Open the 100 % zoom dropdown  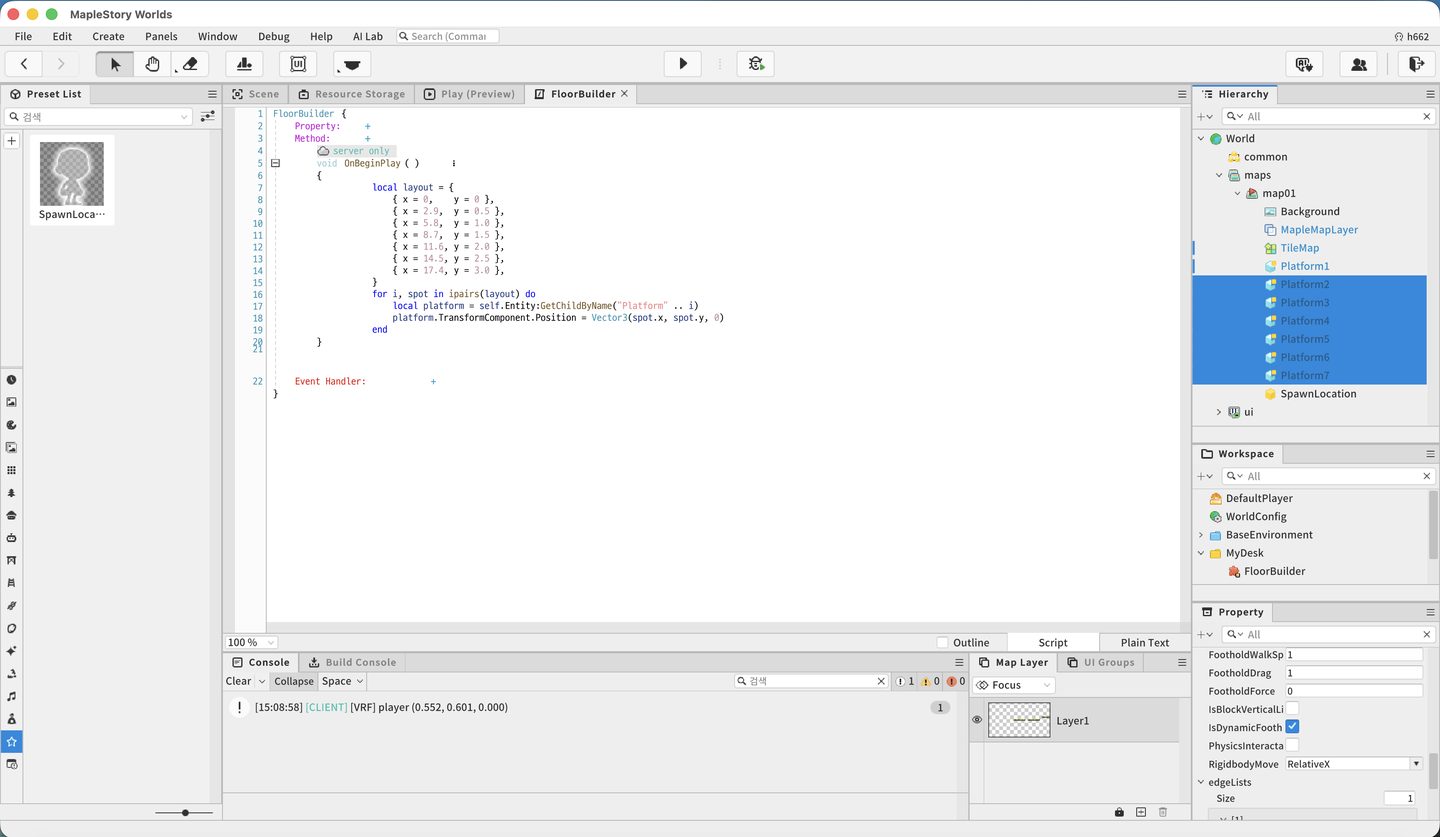[x=251, y=642]
